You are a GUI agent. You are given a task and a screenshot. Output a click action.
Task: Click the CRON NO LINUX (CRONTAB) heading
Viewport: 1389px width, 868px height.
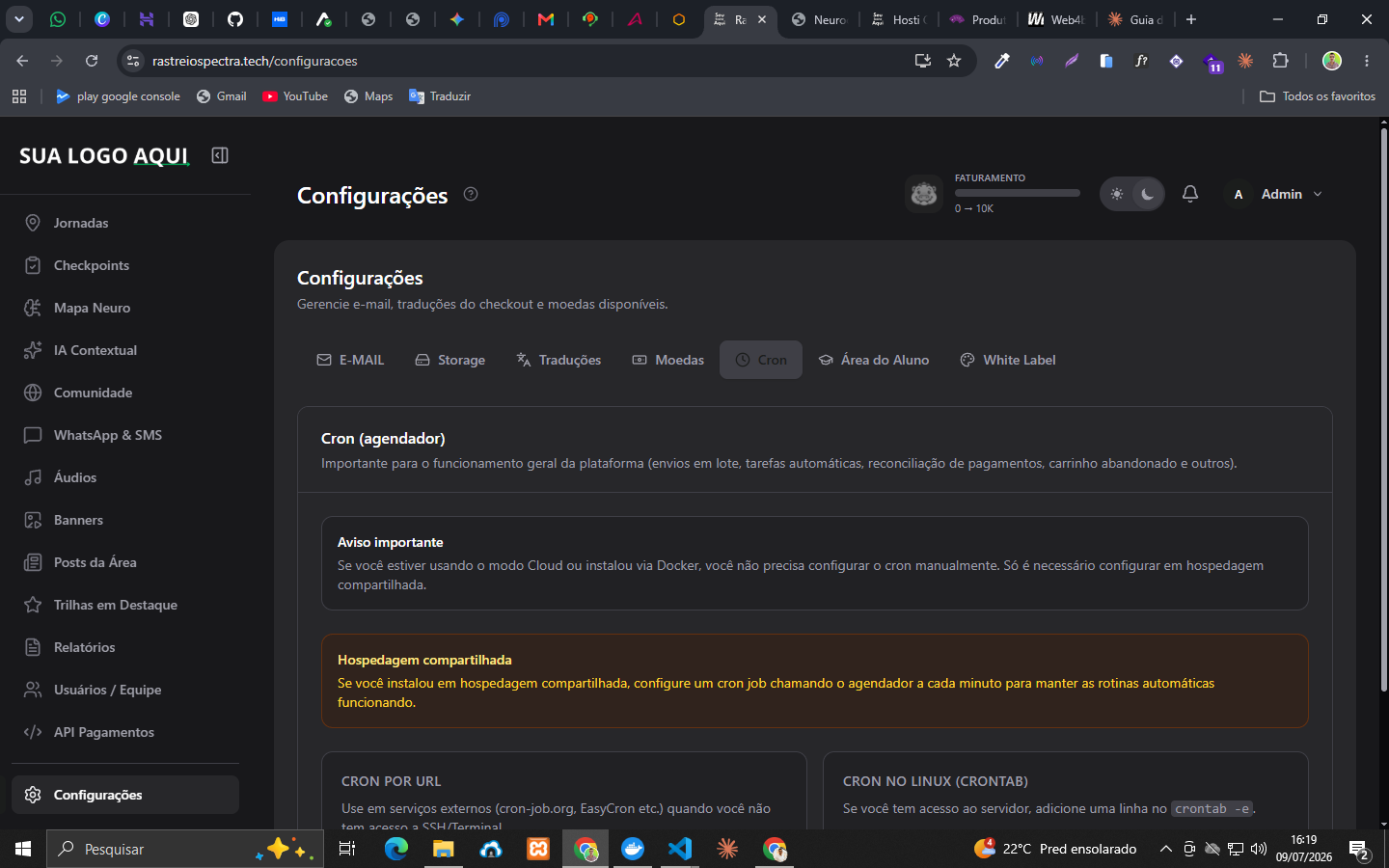[x=936, y=781]
